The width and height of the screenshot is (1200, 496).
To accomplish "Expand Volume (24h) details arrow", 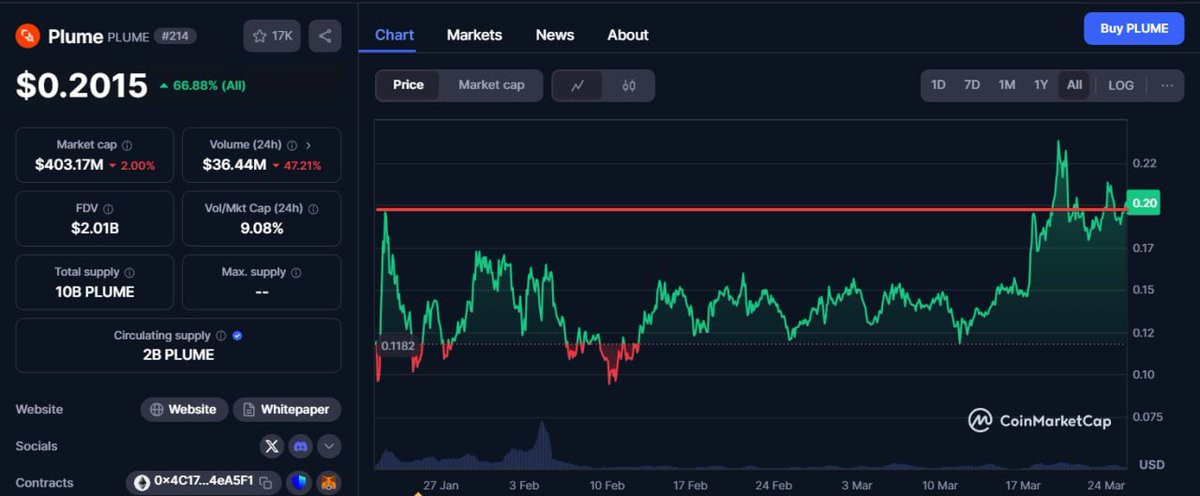I will point(308,145).
